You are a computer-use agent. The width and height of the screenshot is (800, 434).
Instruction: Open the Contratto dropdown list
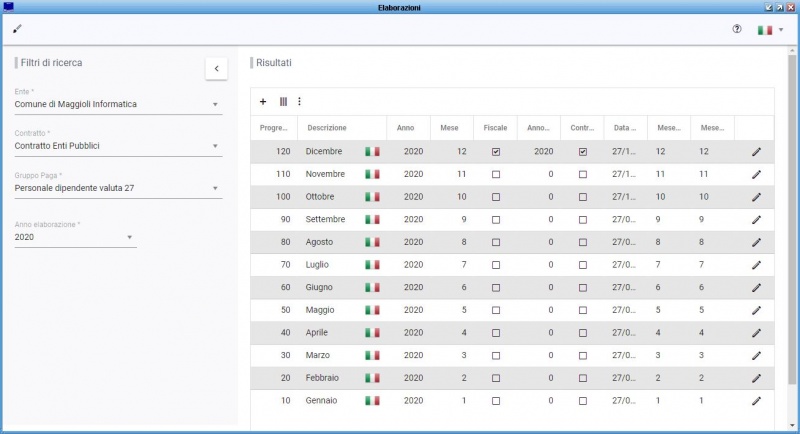tap(215, 146)
